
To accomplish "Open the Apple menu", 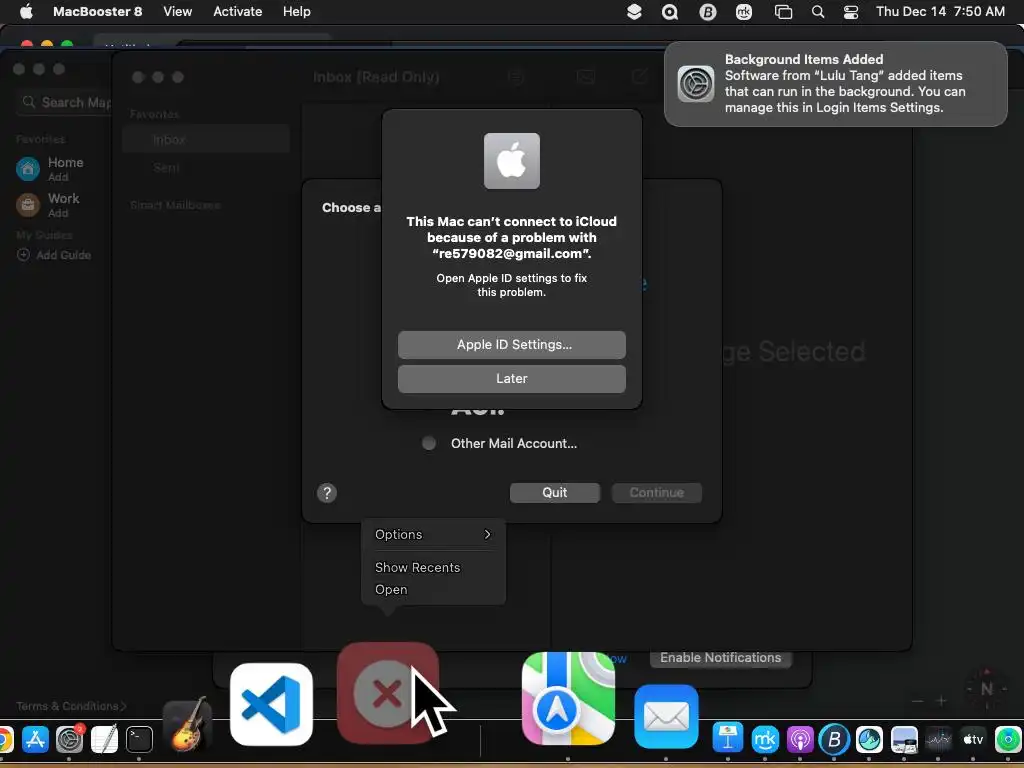I will 26,11.
